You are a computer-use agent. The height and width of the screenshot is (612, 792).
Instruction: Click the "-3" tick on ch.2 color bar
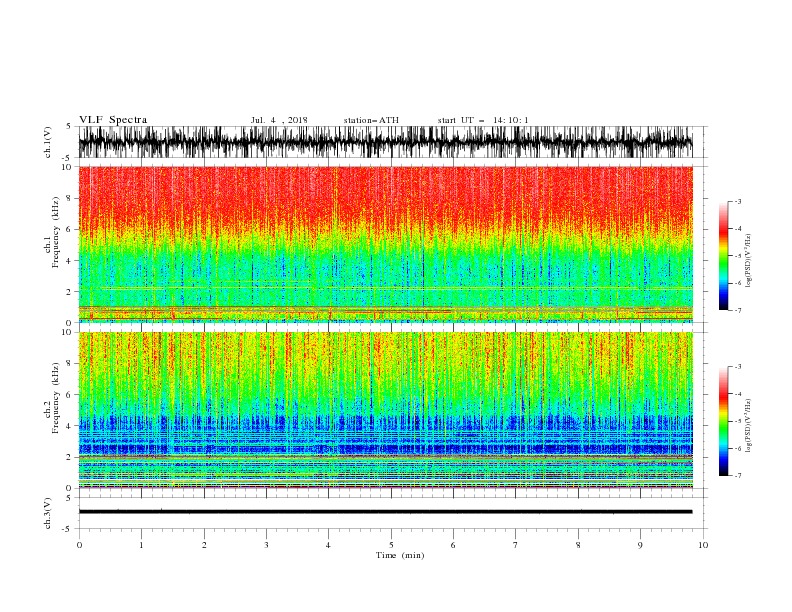pyautogui.click(x=738, y=367)
